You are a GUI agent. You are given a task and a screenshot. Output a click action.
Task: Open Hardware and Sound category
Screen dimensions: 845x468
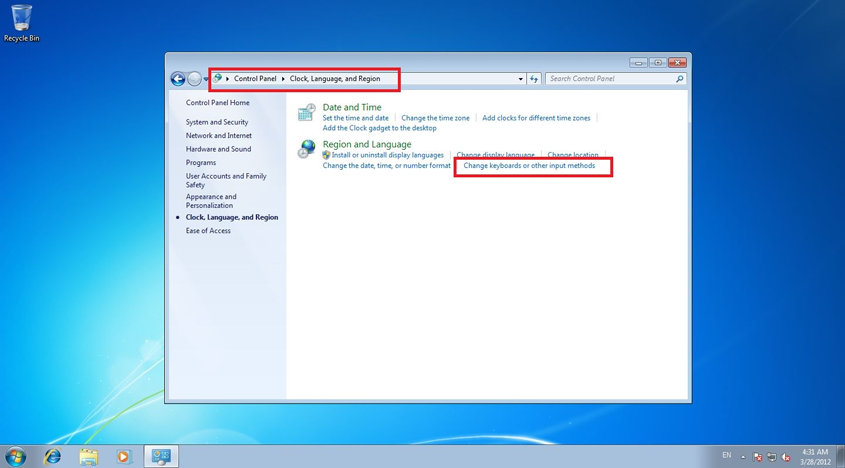tap(218, 149)
